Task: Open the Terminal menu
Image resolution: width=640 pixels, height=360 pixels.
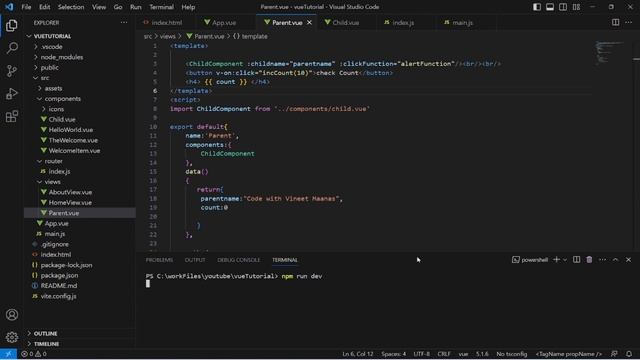Action: click(161, 7)
